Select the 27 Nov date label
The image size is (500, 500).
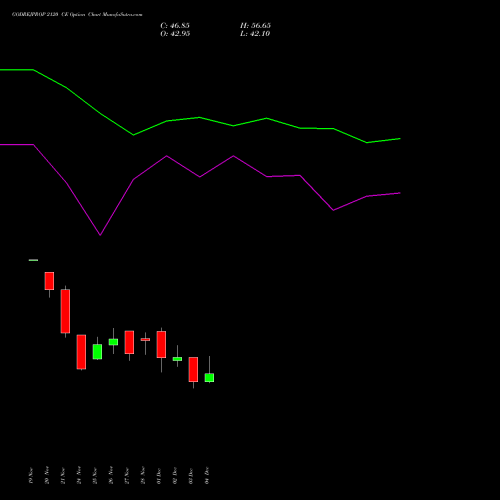(127, 476)
